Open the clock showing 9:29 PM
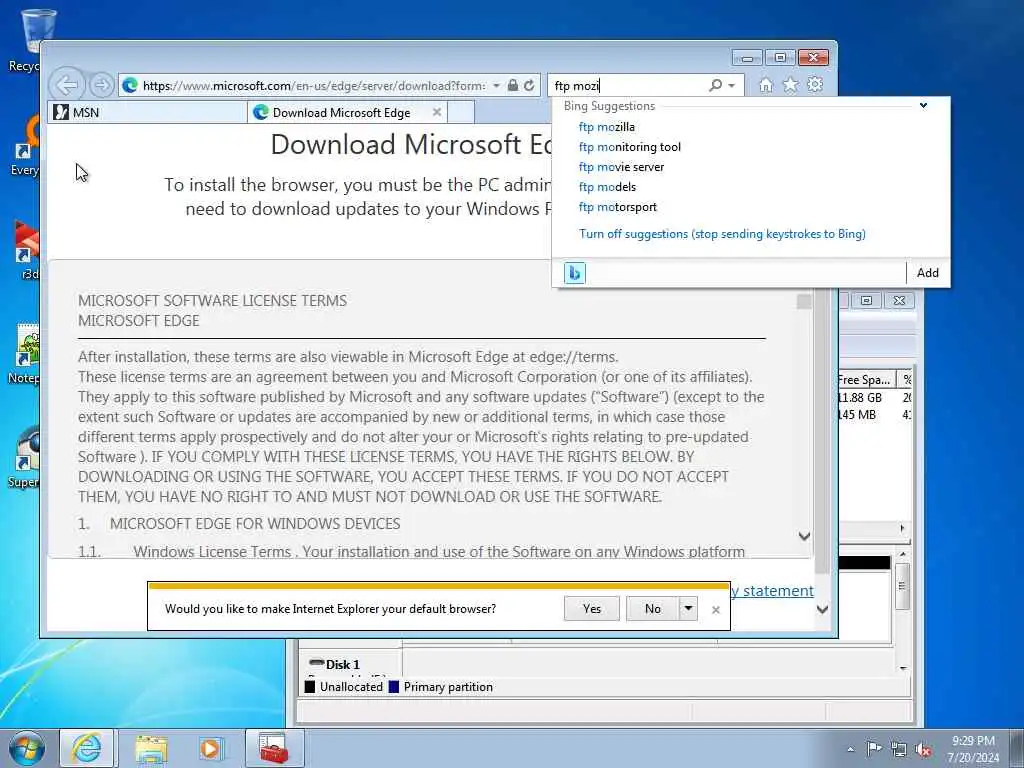1024x768 pixels. point(973,748)
